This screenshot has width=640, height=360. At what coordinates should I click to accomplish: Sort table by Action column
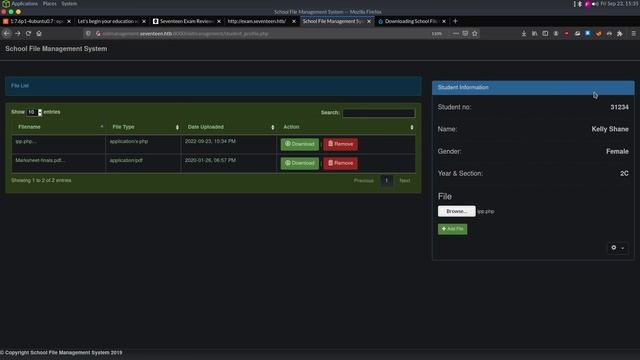pyautogui.click(x=346, y=127)
